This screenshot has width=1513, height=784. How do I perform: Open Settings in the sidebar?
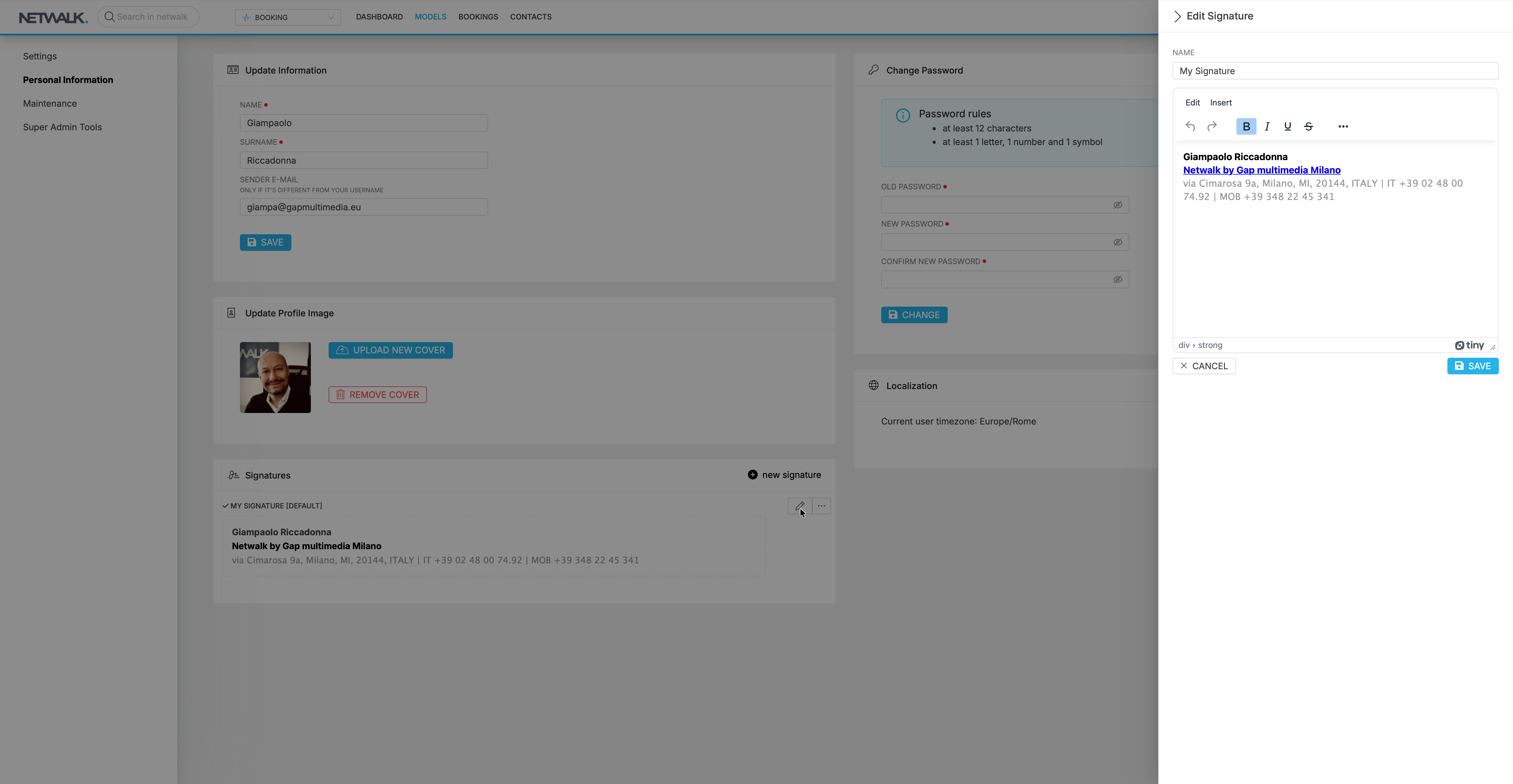40,56
